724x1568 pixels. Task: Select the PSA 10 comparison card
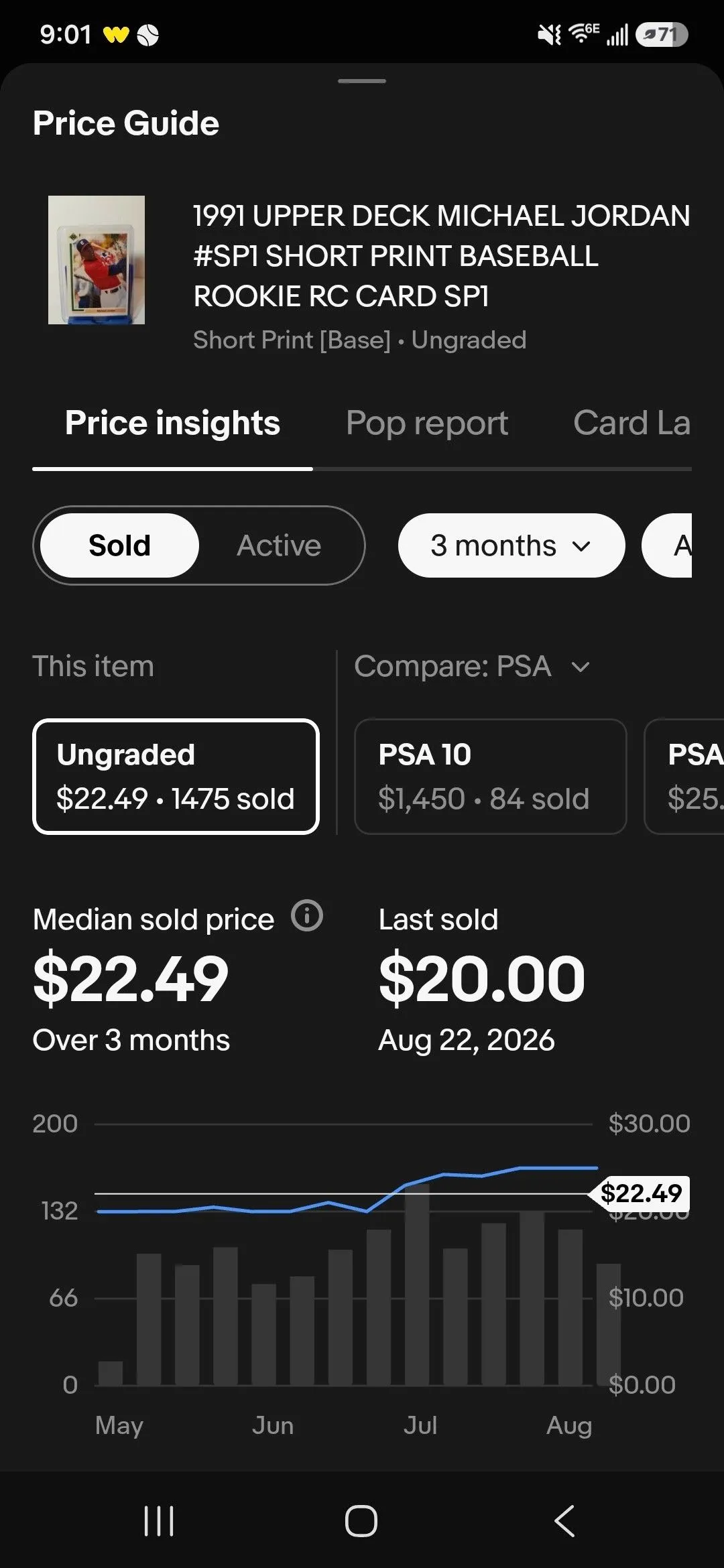490,777
